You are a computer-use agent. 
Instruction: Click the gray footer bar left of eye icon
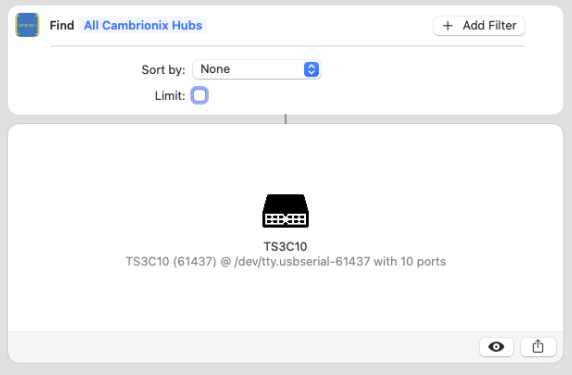241,347
